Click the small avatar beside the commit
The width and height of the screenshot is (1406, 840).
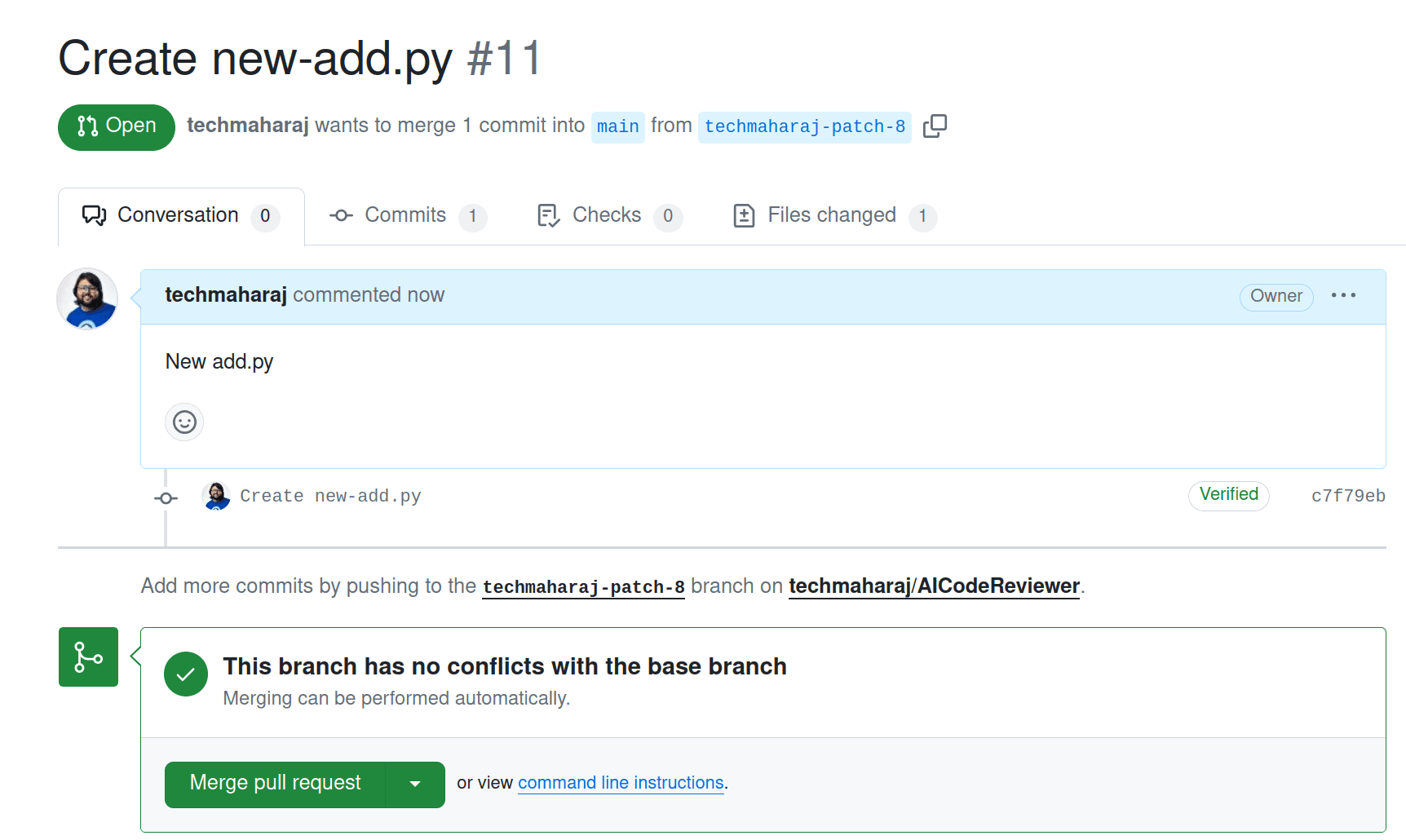tap(216, 496)
